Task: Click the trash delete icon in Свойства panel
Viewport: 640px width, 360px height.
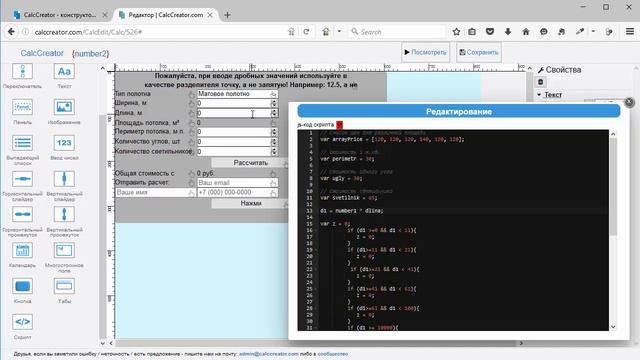Action: (540, 82)
